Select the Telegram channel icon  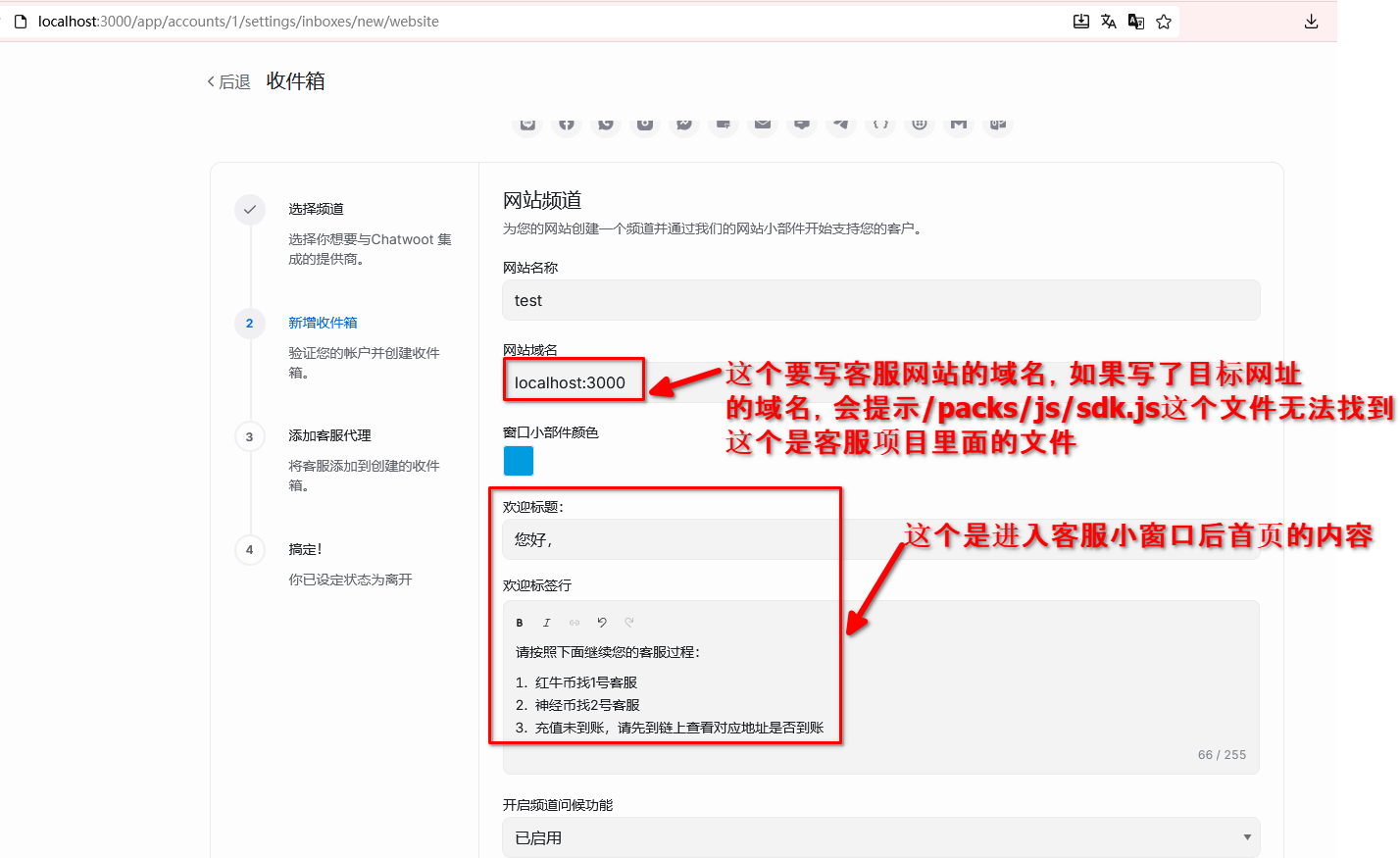[x=841, y=124]
